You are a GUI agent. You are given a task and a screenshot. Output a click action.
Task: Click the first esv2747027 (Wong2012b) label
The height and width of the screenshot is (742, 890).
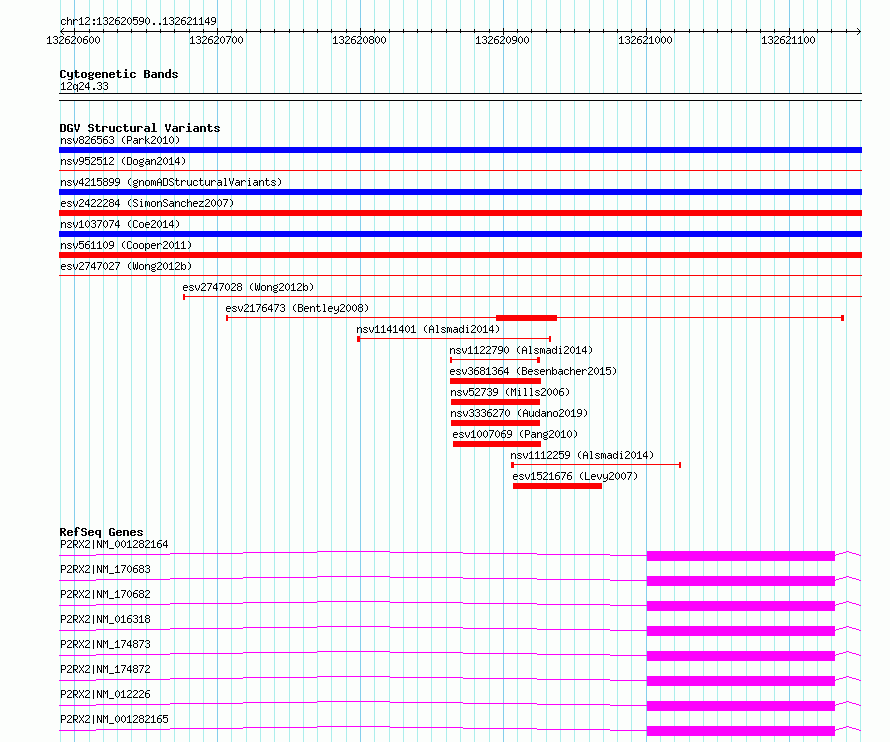[x=126, y=266]
